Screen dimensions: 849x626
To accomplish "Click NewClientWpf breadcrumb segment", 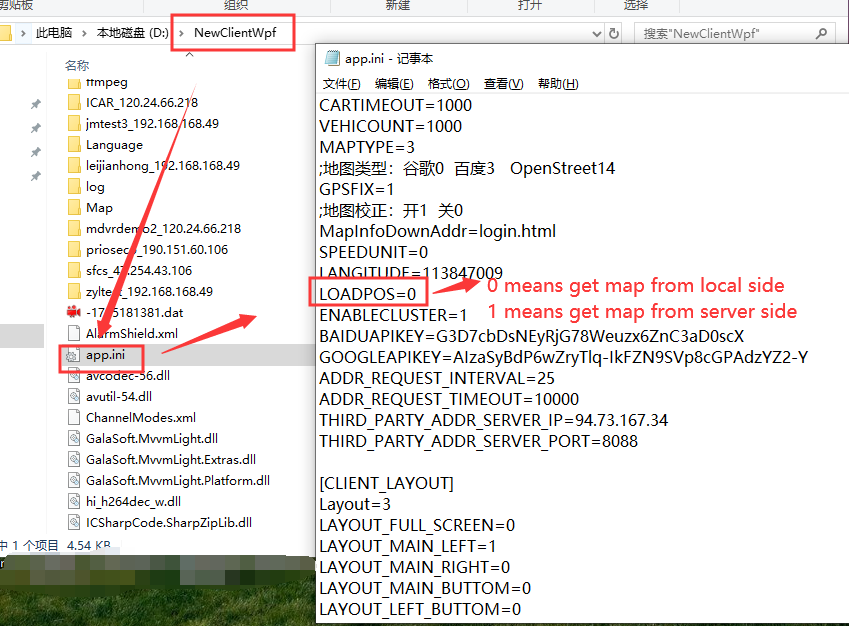I will coord(235,33).
